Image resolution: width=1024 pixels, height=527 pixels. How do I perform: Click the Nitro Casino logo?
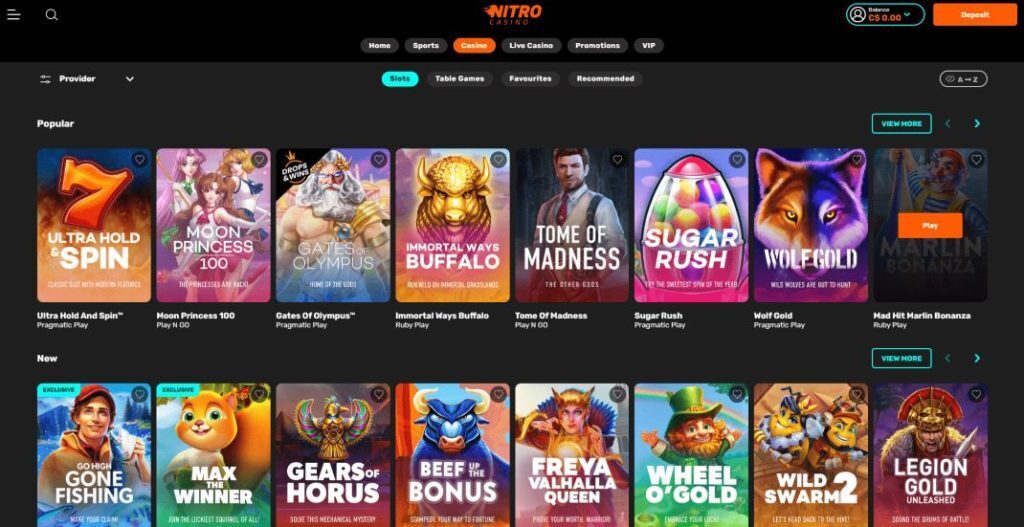click(x=512, y=14)
